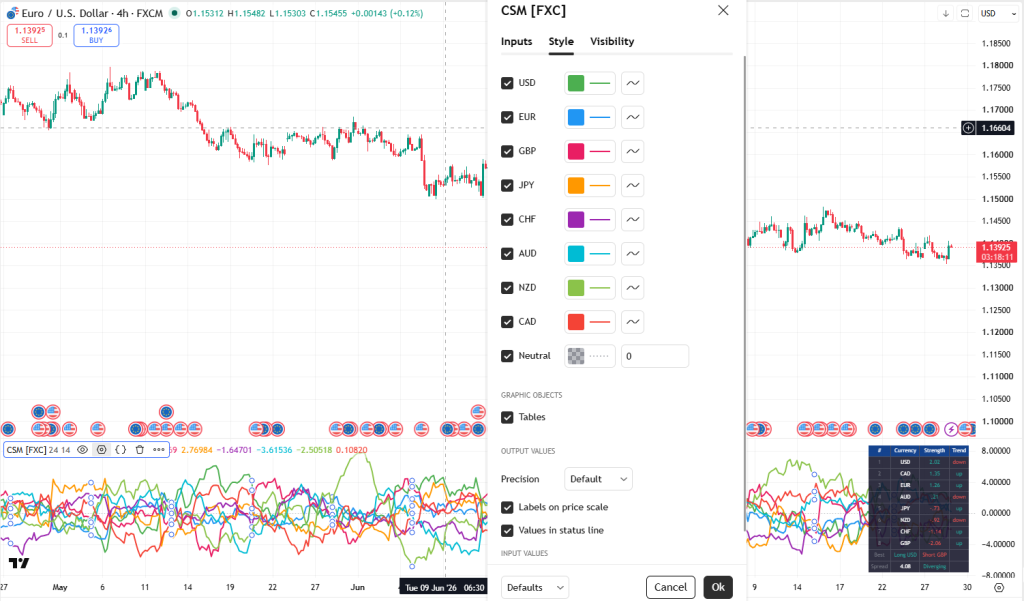Screen dimensions: 1024x601
Task: Open chart settings gear at bottom right
Action: (x=999, y=587)
